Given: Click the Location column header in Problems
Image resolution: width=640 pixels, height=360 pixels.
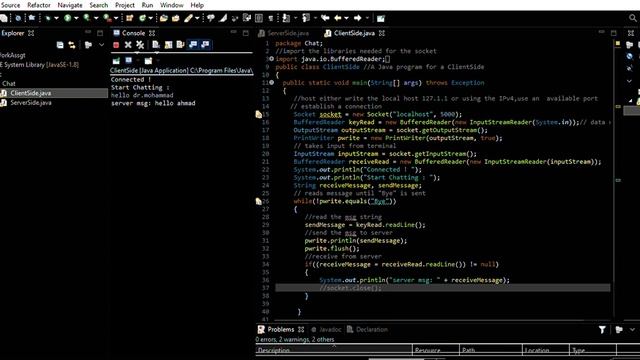Looking at the screenshot, I should [x=546, y=350].
